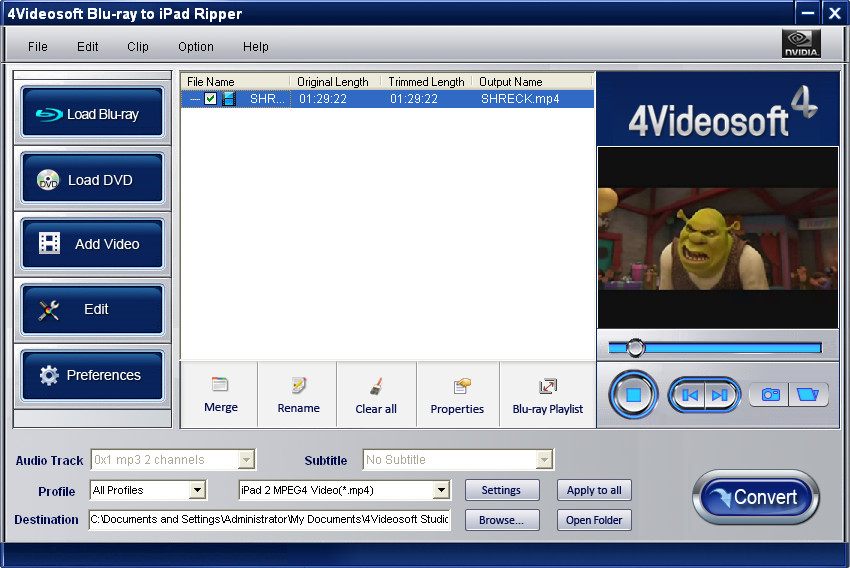Open Preferences with the gear icon
This screenshot has width=850, height=568.
click(x=91, y=375)
